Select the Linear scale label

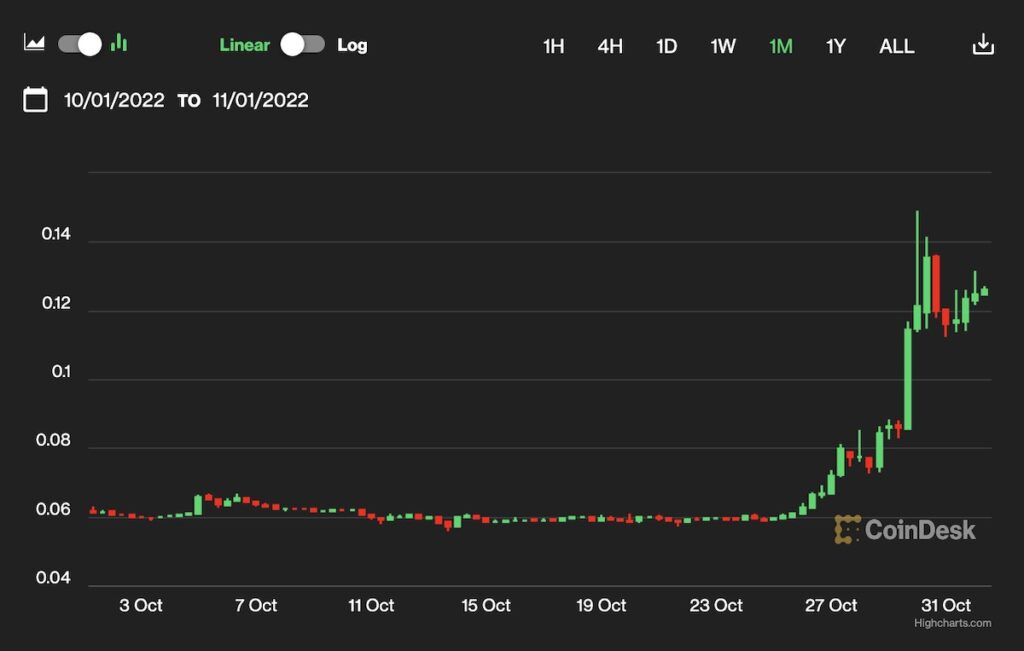pos(244,45)
